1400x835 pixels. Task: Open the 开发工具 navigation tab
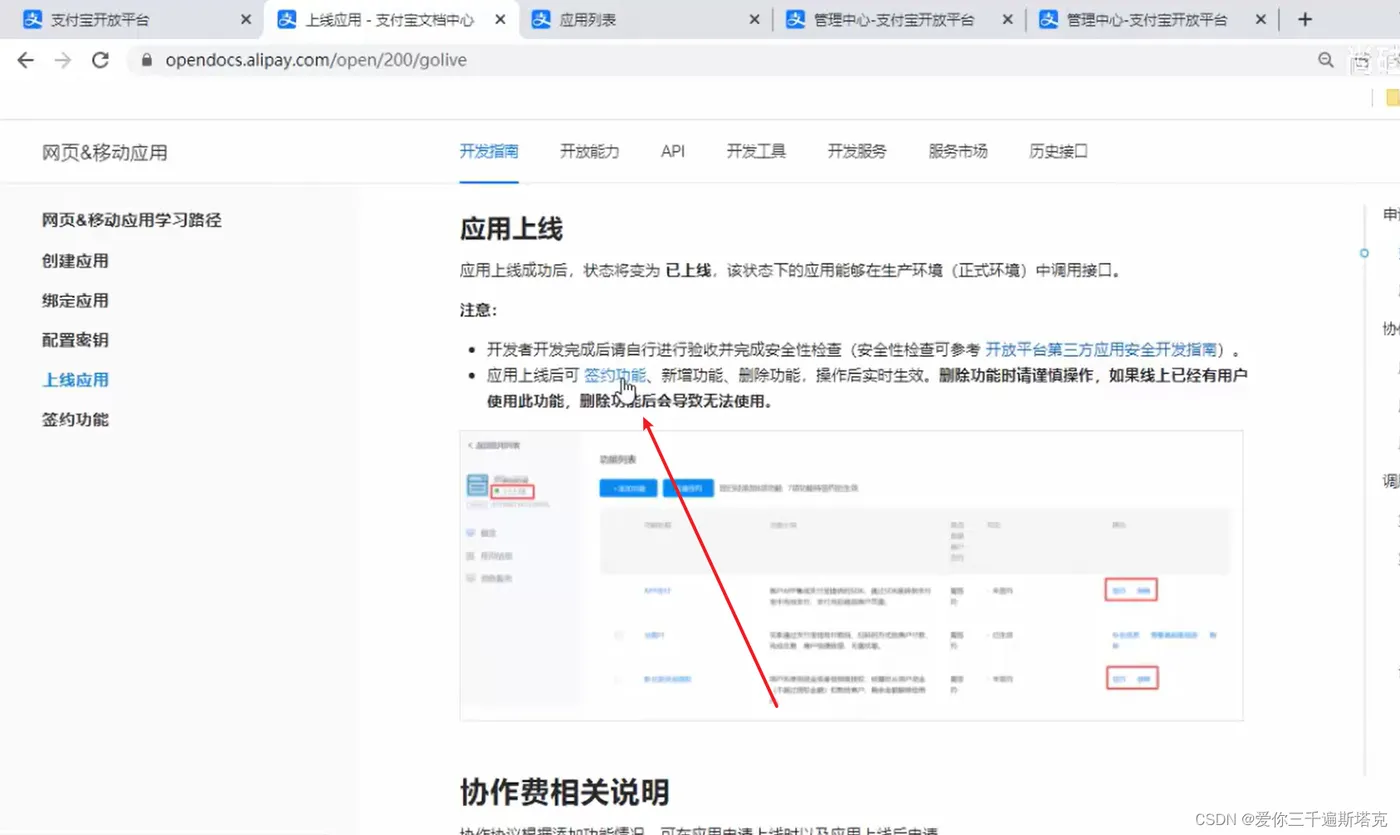click(756, 152)
